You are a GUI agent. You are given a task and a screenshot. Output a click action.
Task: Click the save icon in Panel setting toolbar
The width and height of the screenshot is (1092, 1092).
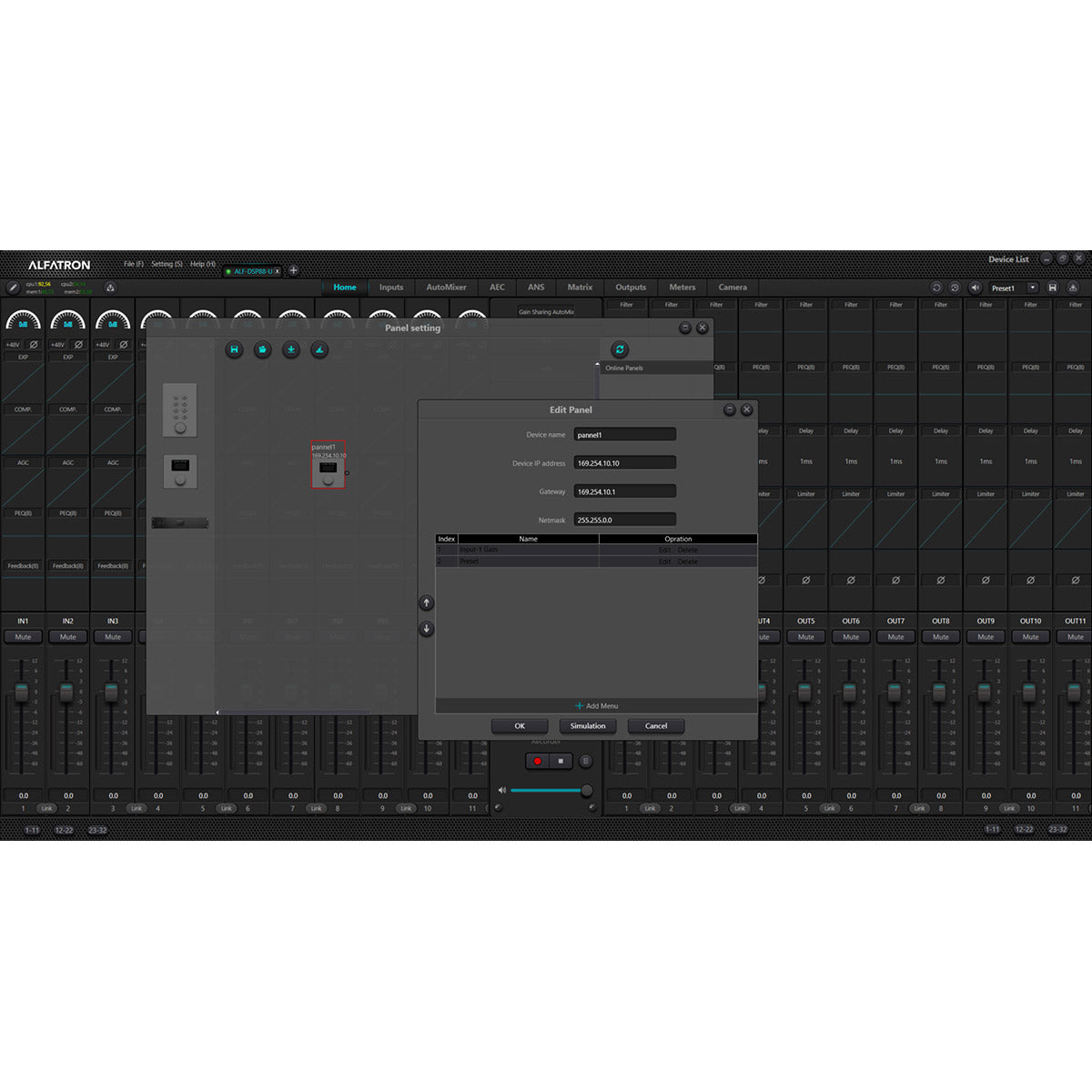click(233, 349)
